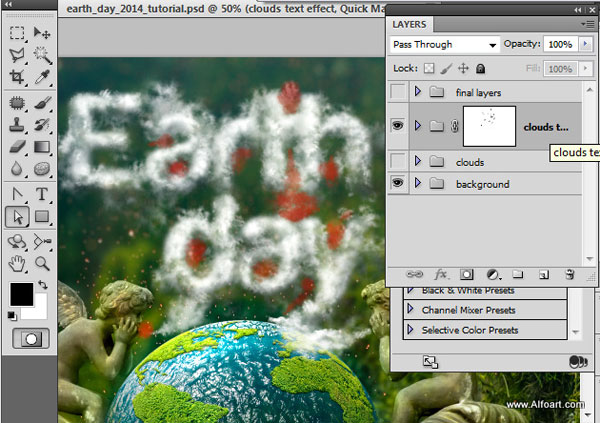Expand Black & White Presets
Viewport: 600px width, 423px height.
tap(411, 290)
